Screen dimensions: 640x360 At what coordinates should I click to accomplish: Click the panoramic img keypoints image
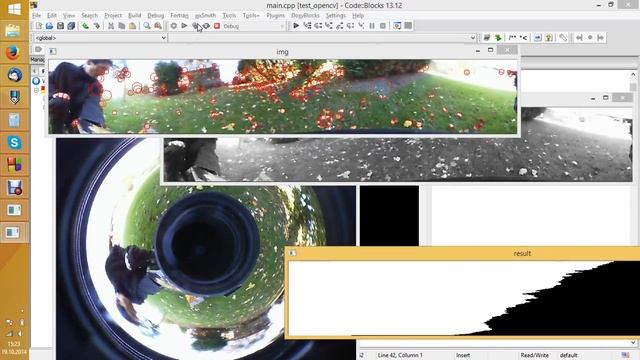pos(282,96)
